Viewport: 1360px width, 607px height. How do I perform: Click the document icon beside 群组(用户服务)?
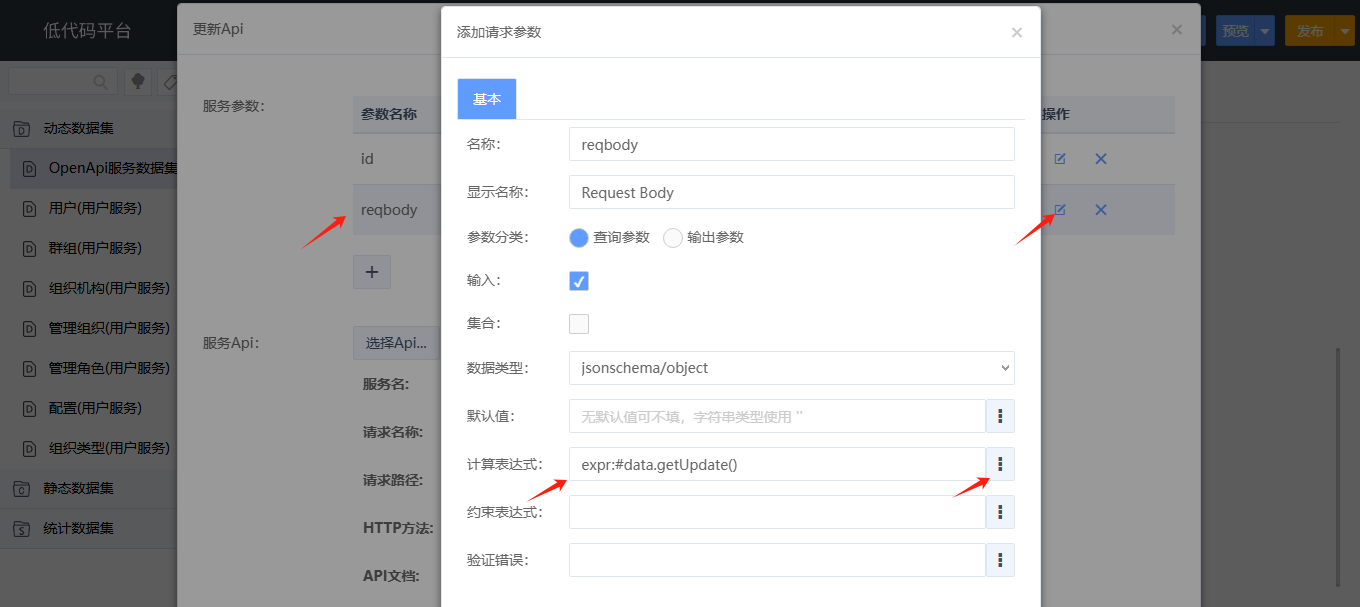tap(29, 249)
